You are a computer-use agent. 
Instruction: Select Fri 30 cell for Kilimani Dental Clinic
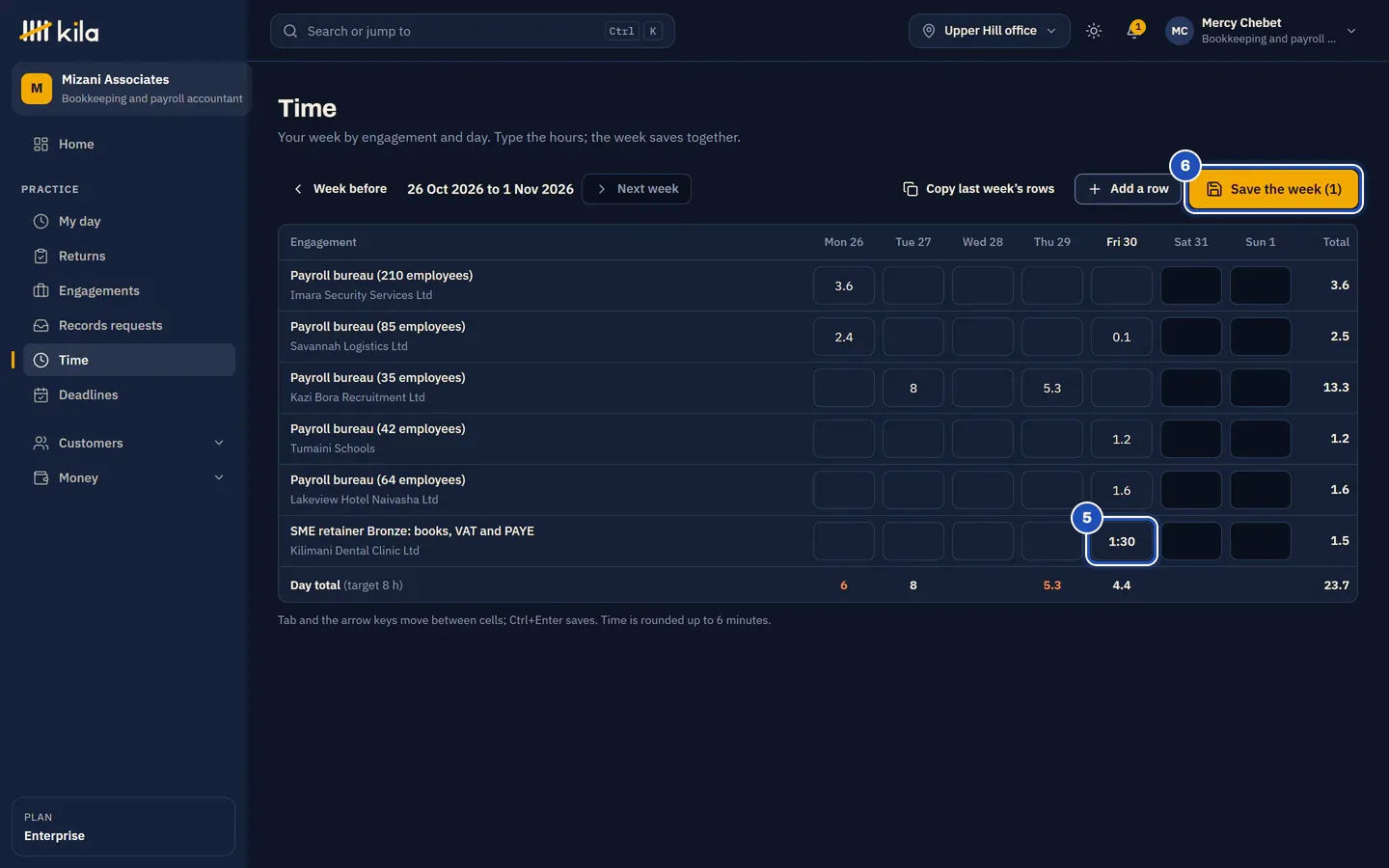coord(1122,541)
